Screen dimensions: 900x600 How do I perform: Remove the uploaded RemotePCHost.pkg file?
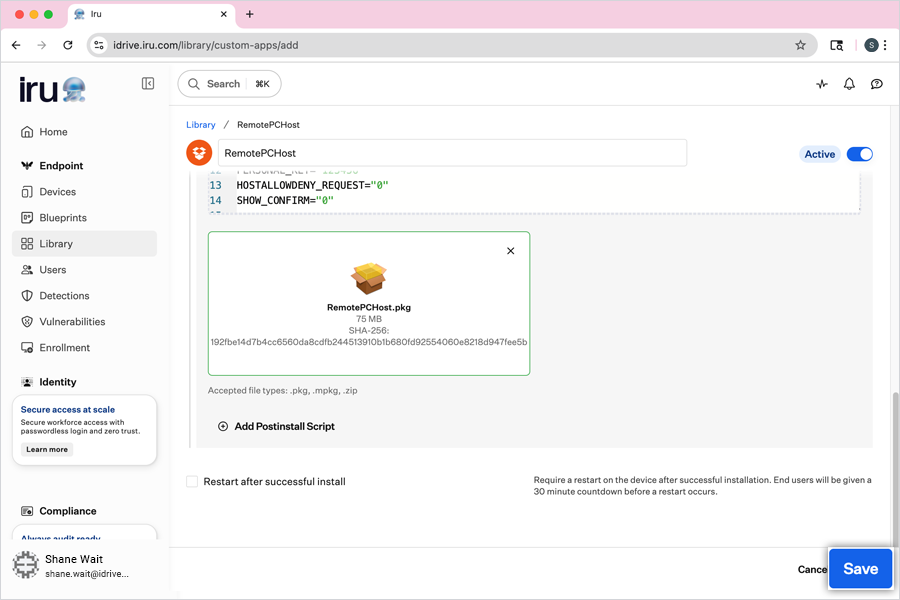coord(511,251)
